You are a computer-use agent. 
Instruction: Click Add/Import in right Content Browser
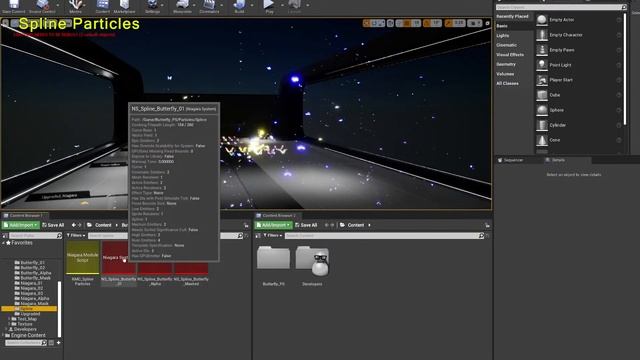coord(273,225)
